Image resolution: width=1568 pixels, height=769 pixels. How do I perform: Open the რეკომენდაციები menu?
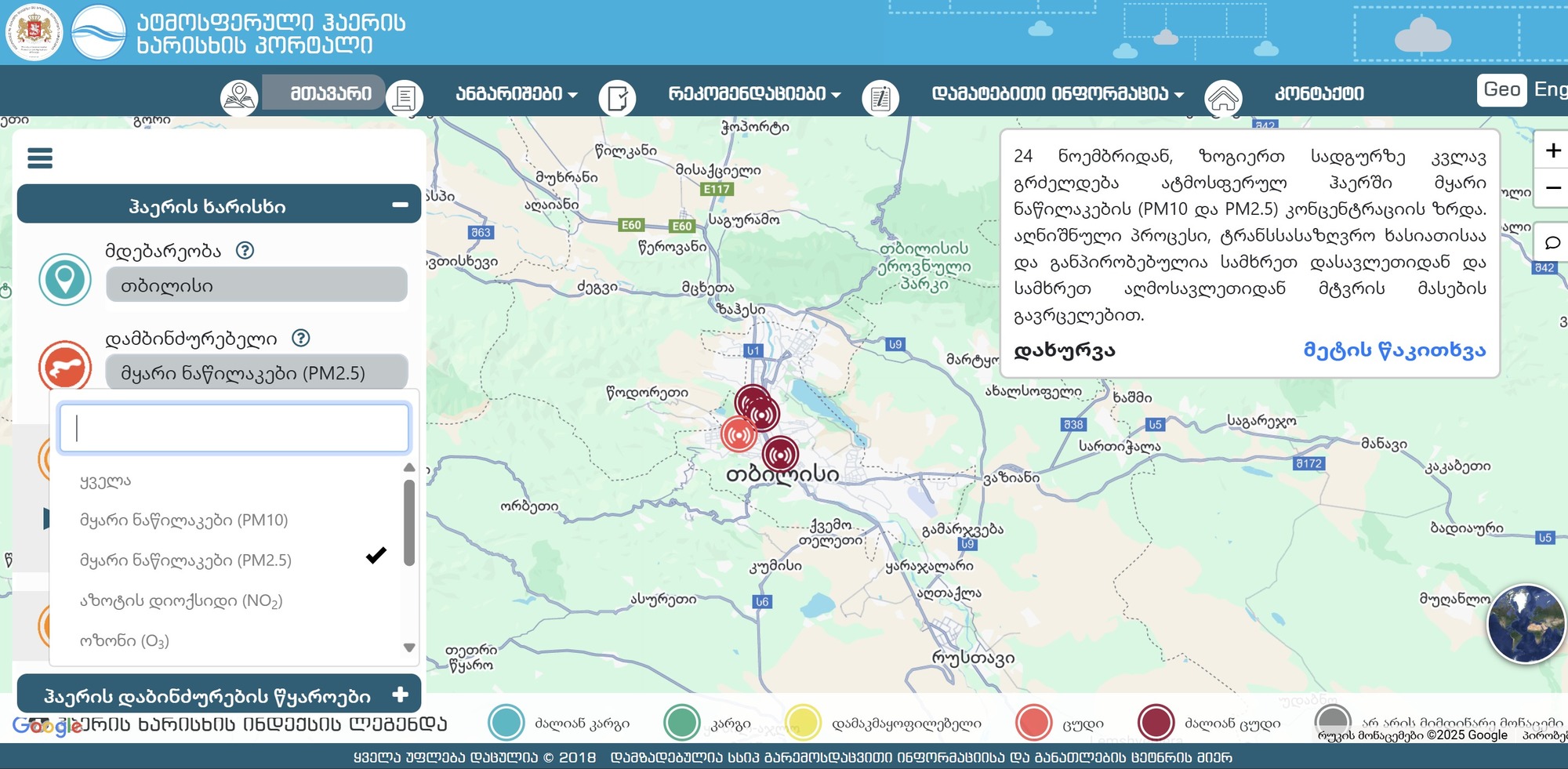[x=753, y=94]
